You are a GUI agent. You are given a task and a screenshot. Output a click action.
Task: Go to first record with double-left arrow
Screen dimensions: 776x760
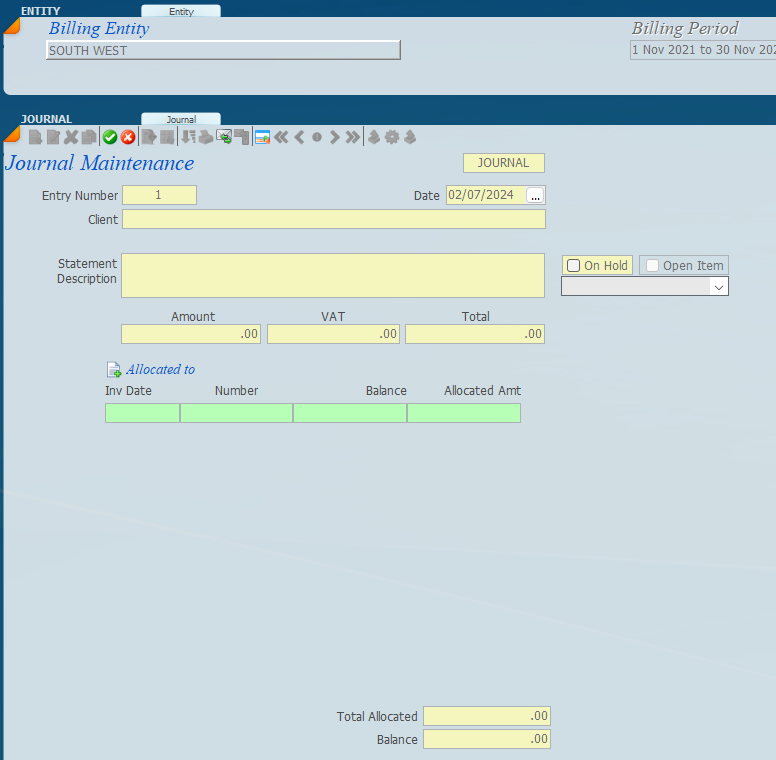point(282,138)
